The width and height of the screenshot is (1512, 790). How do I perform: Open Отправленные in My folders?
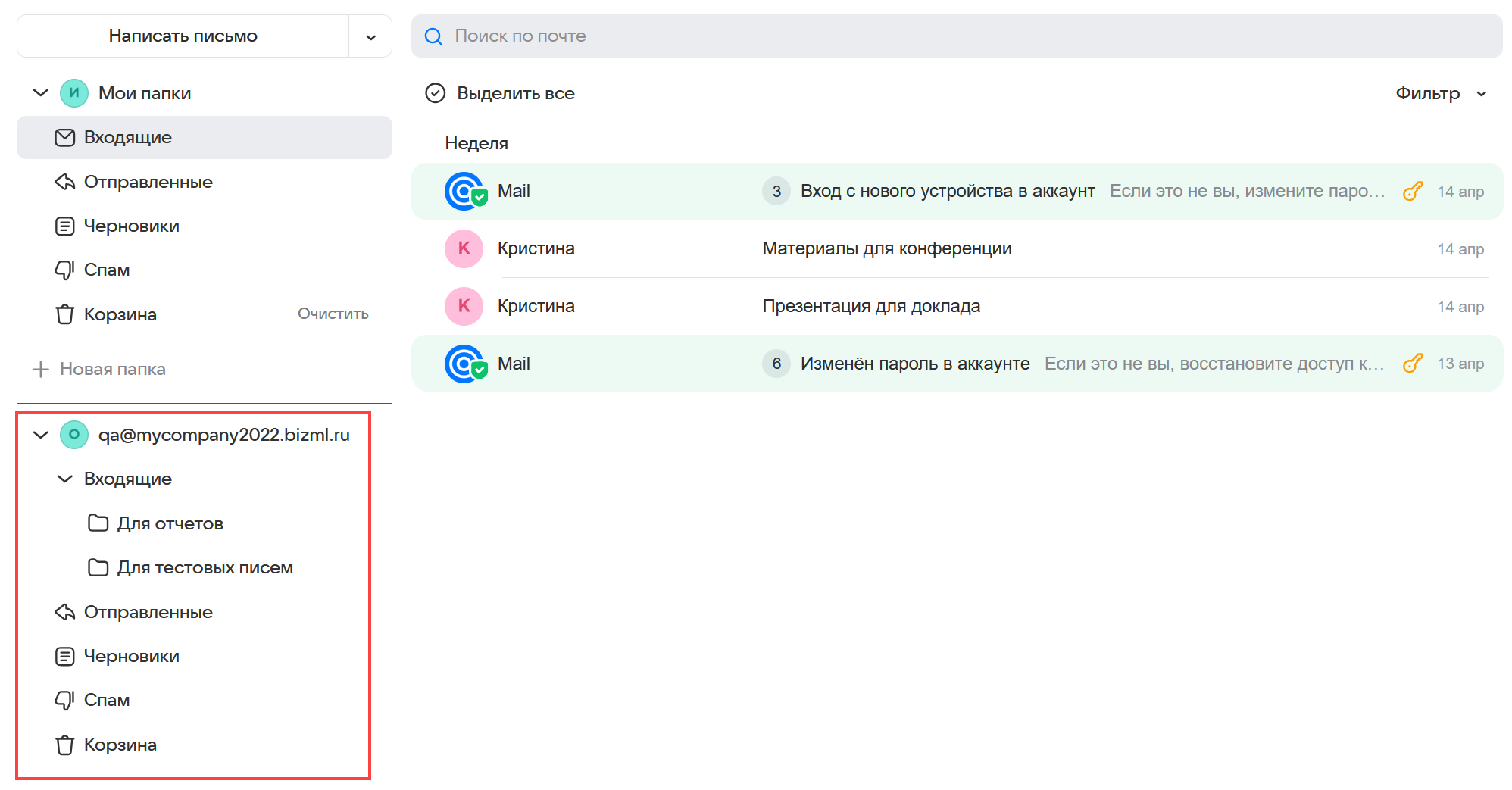tap(148, 183)
